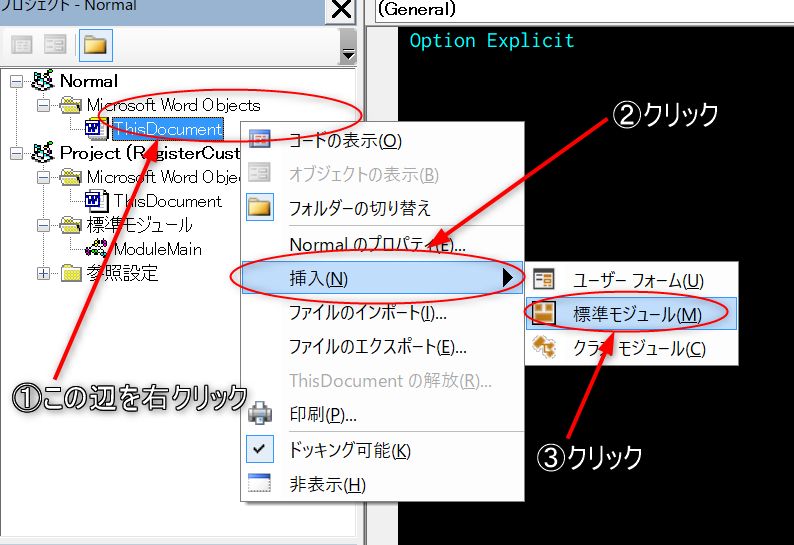
Task: Open the toolbar overflow dropdown arrow
Action: [348, 47]
